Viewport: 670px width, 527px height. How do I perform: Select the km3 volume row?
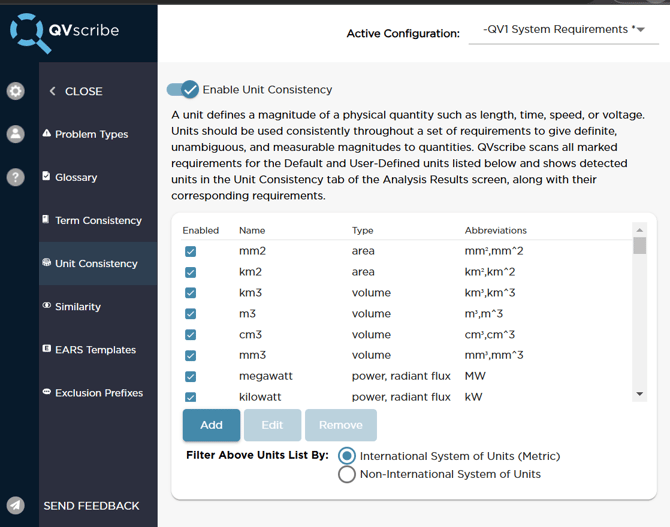point(400,293)
